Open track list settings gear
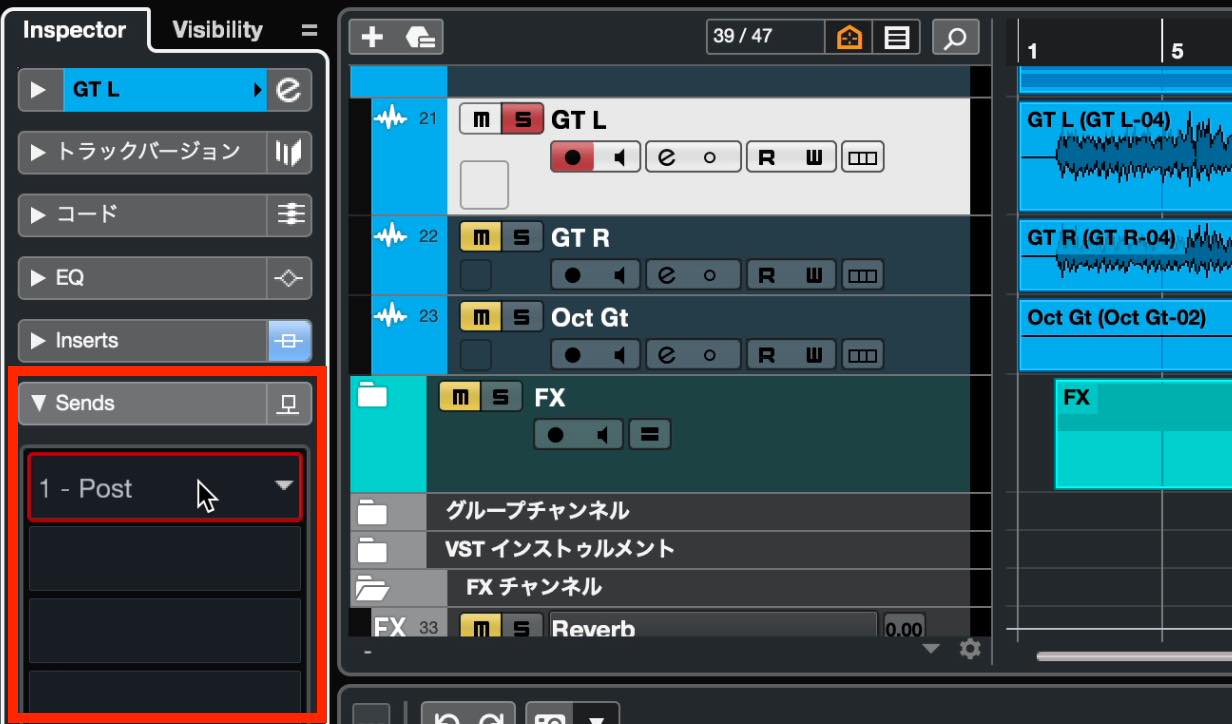This screenshot has width=1232, height=724. (970, 649)
